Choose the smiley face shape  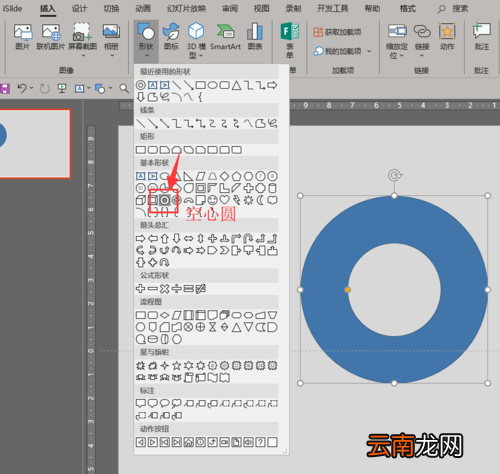point(212,200)
